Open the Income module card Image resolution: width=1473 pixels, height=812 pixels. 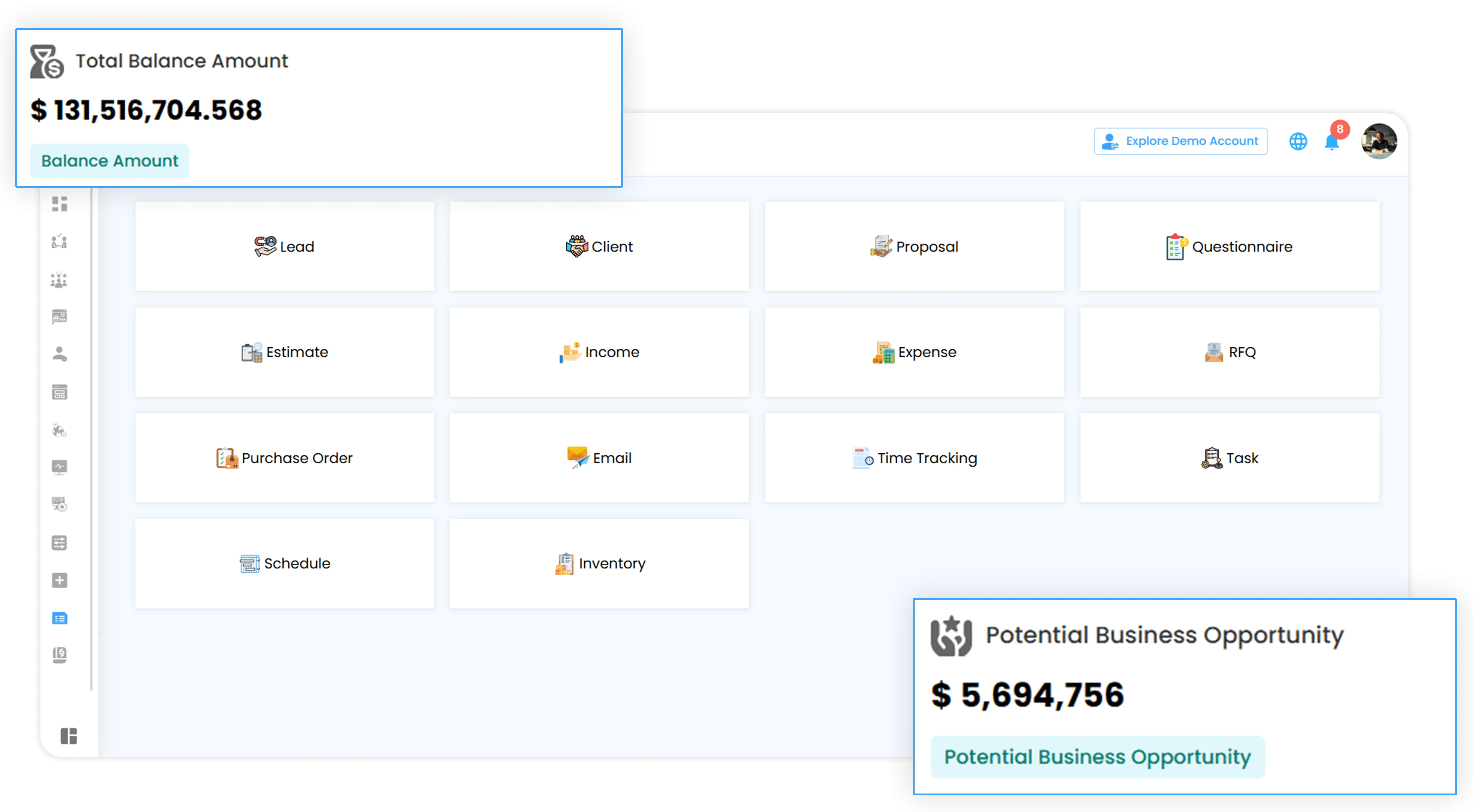(x=599, y=352)
